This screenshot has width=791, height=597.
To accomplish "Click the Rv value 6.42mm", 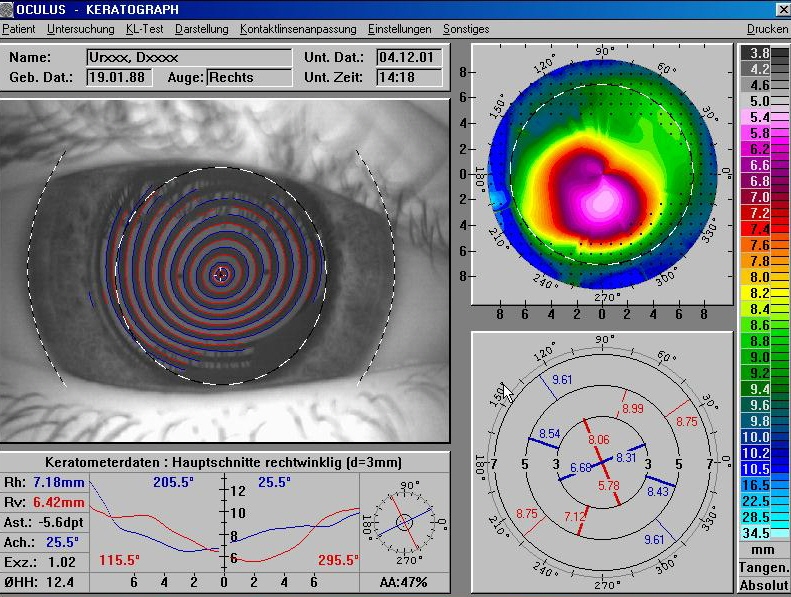I will [59, 503].
